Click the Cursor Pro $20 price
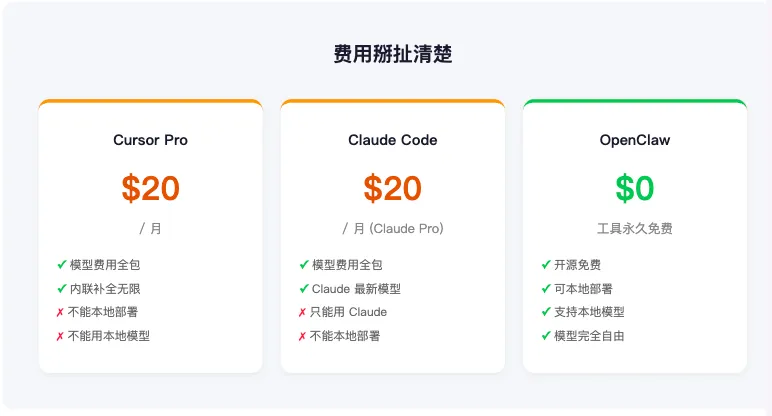 pyautogui.click(x=150, y=188)
